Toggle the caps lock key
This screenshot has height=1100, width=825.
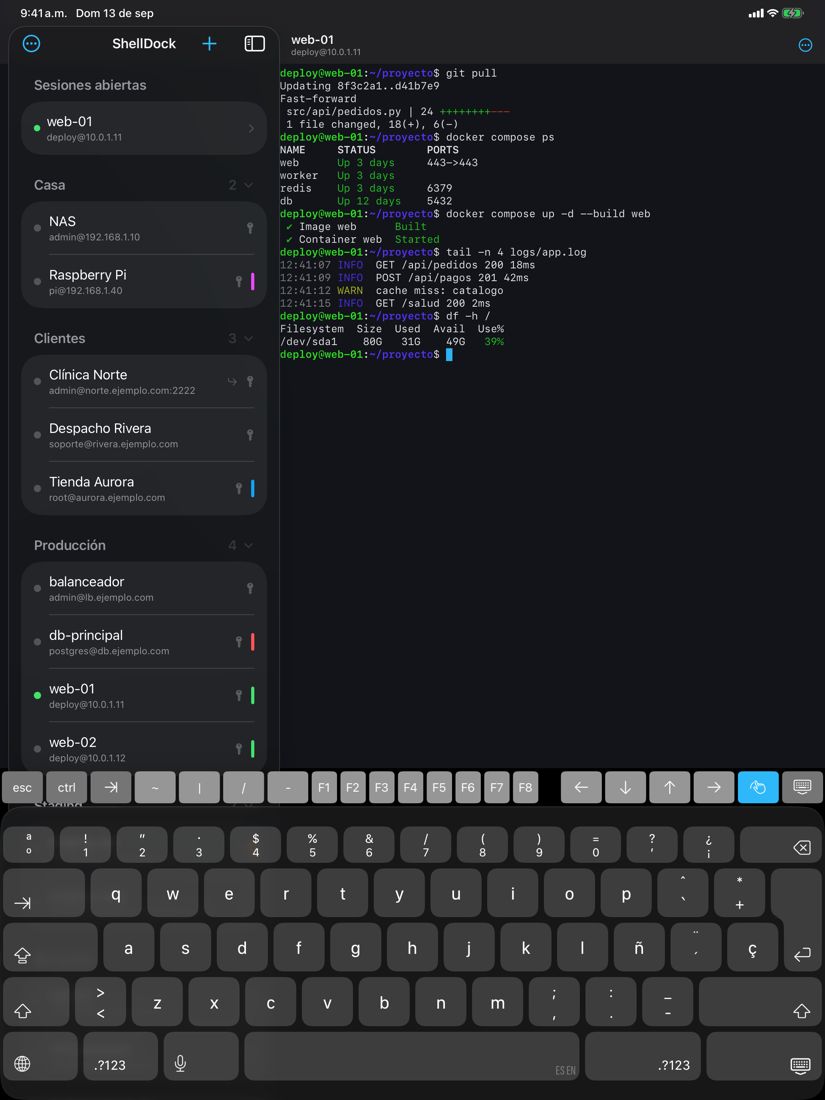pyautogui.click(x=51, y=947)
